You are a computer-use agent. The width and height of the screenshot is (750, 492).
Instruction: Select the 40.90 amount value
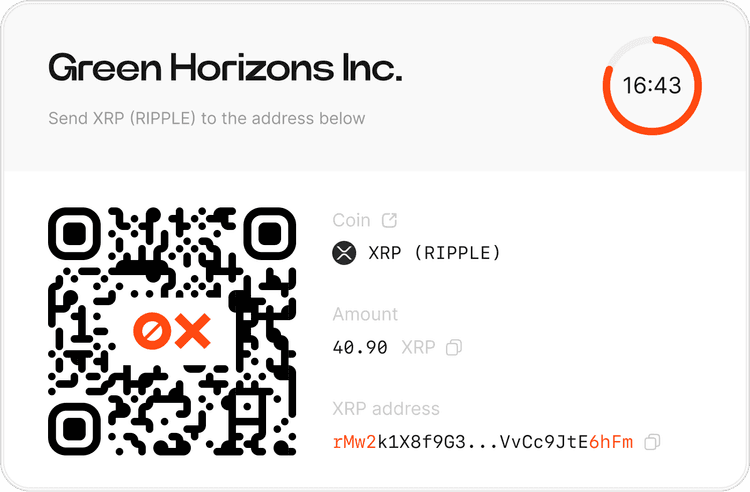tap(360, 348)
